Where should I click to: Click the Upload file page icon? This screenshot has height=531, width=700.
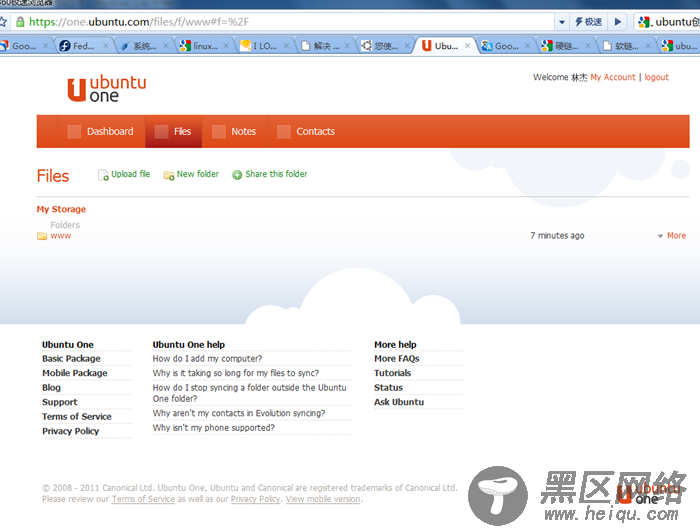coord(103,175)
